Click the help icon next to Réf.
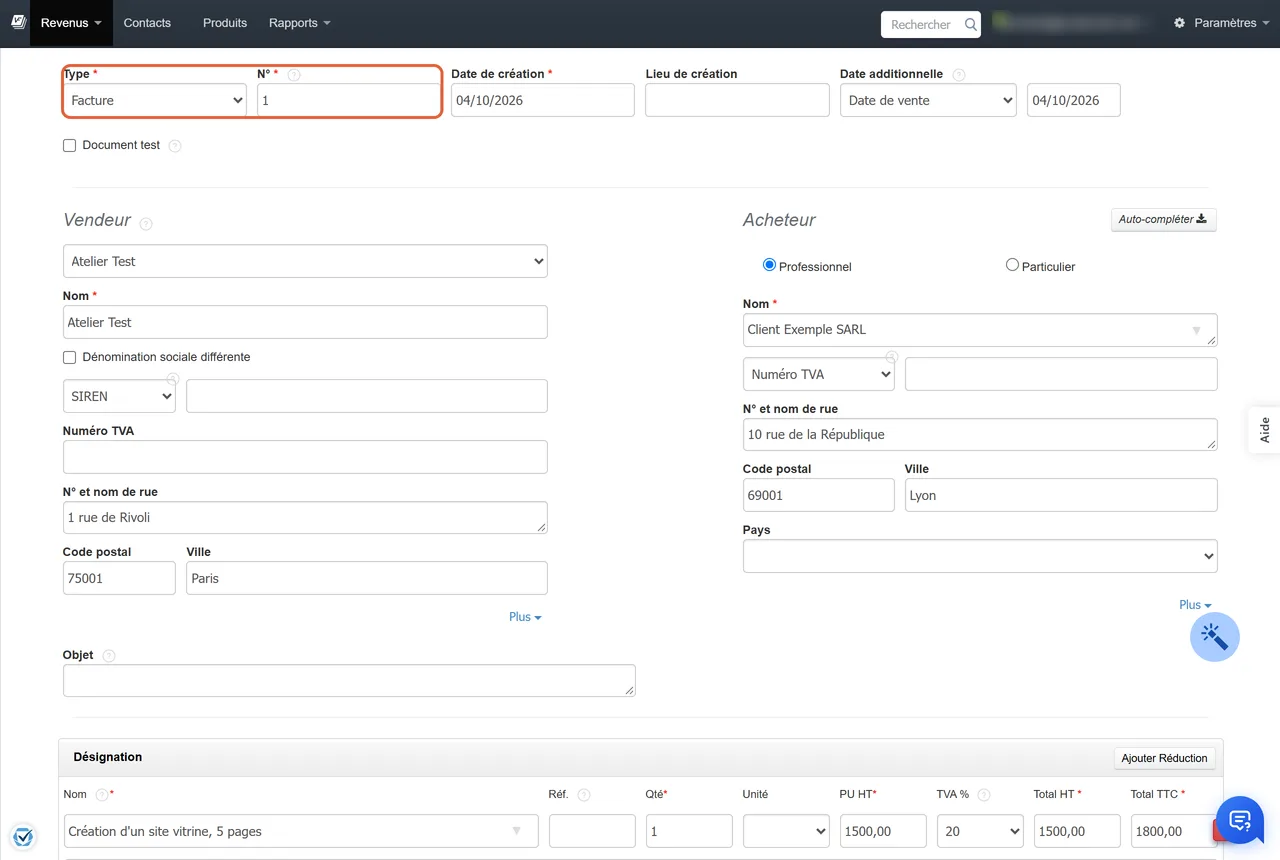This screenshot has height=860, width=1280. [x=584, y=795]
